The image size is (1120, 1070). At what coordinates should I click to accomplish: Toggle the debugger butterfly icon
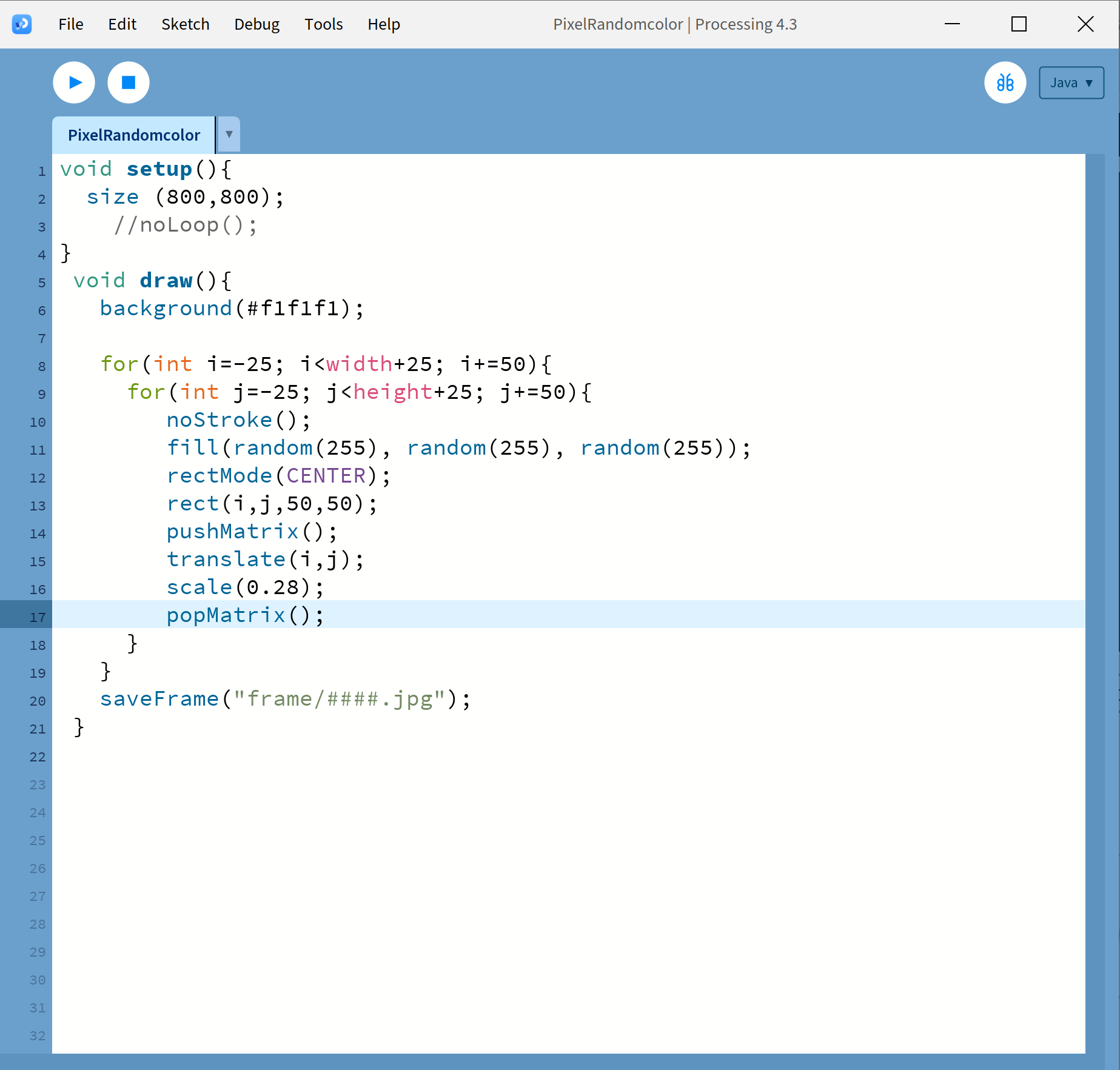pyautogui.click(x=1005, y=82)
